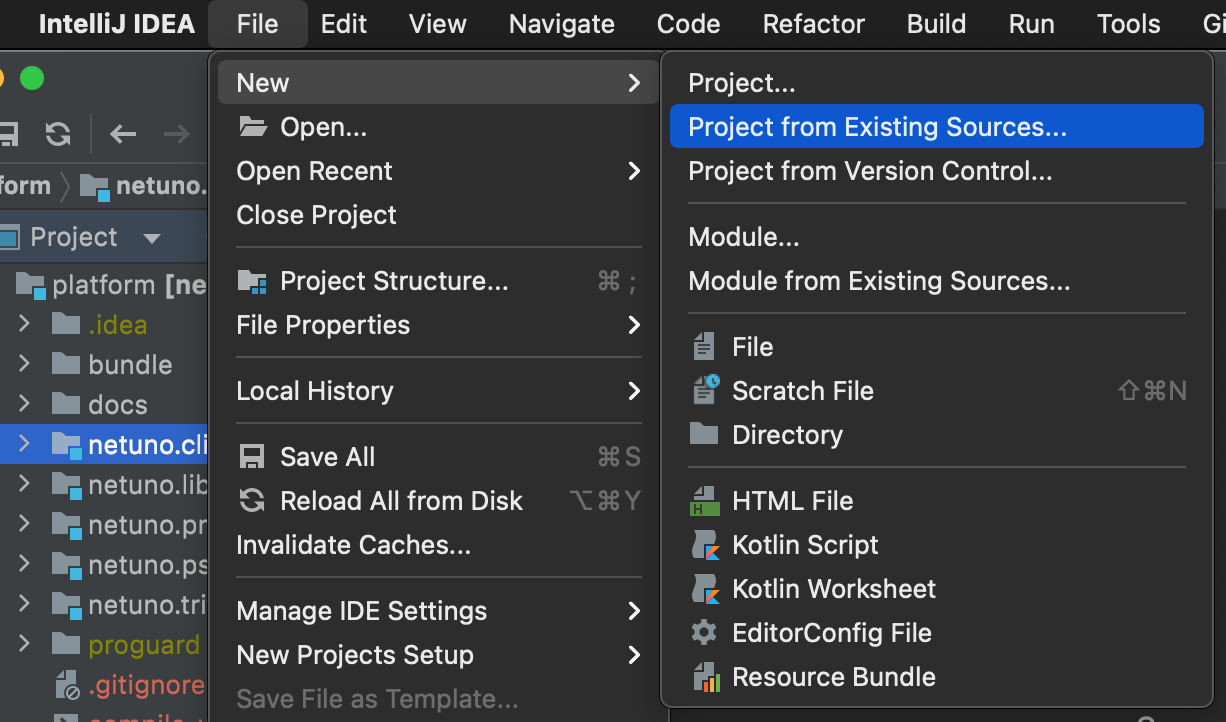Image resolution: width=1226 pixels, height=722 pixels.
Task: Click the green maximize window button
Action: pyautogui.click(x=32, y=78)
